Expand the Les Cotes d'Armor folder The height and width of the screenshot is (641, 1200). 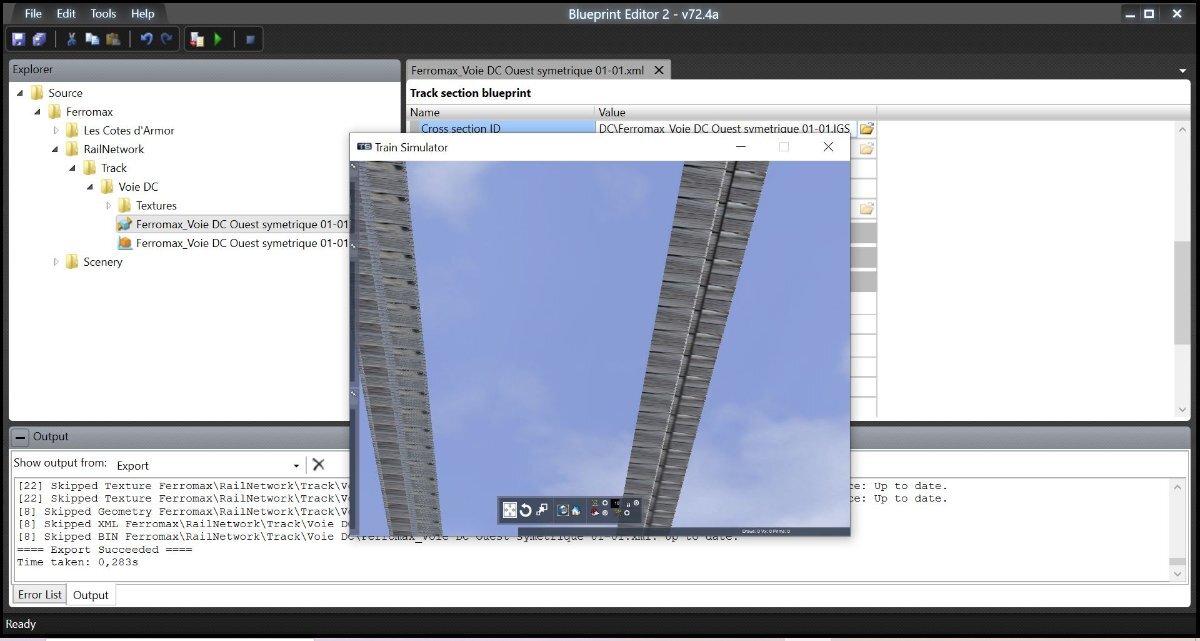click(x=56, y=131)
